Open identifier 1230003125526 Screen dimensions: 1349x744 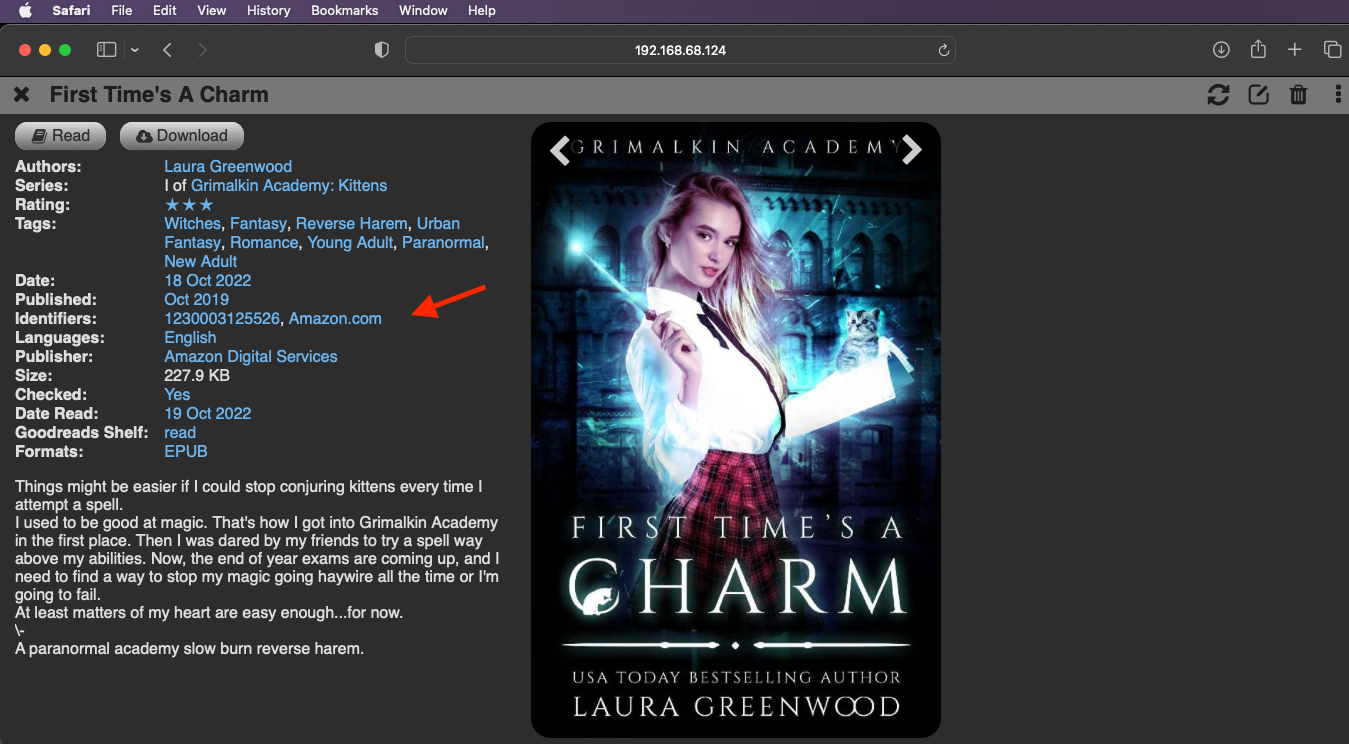tap(222, 319)
